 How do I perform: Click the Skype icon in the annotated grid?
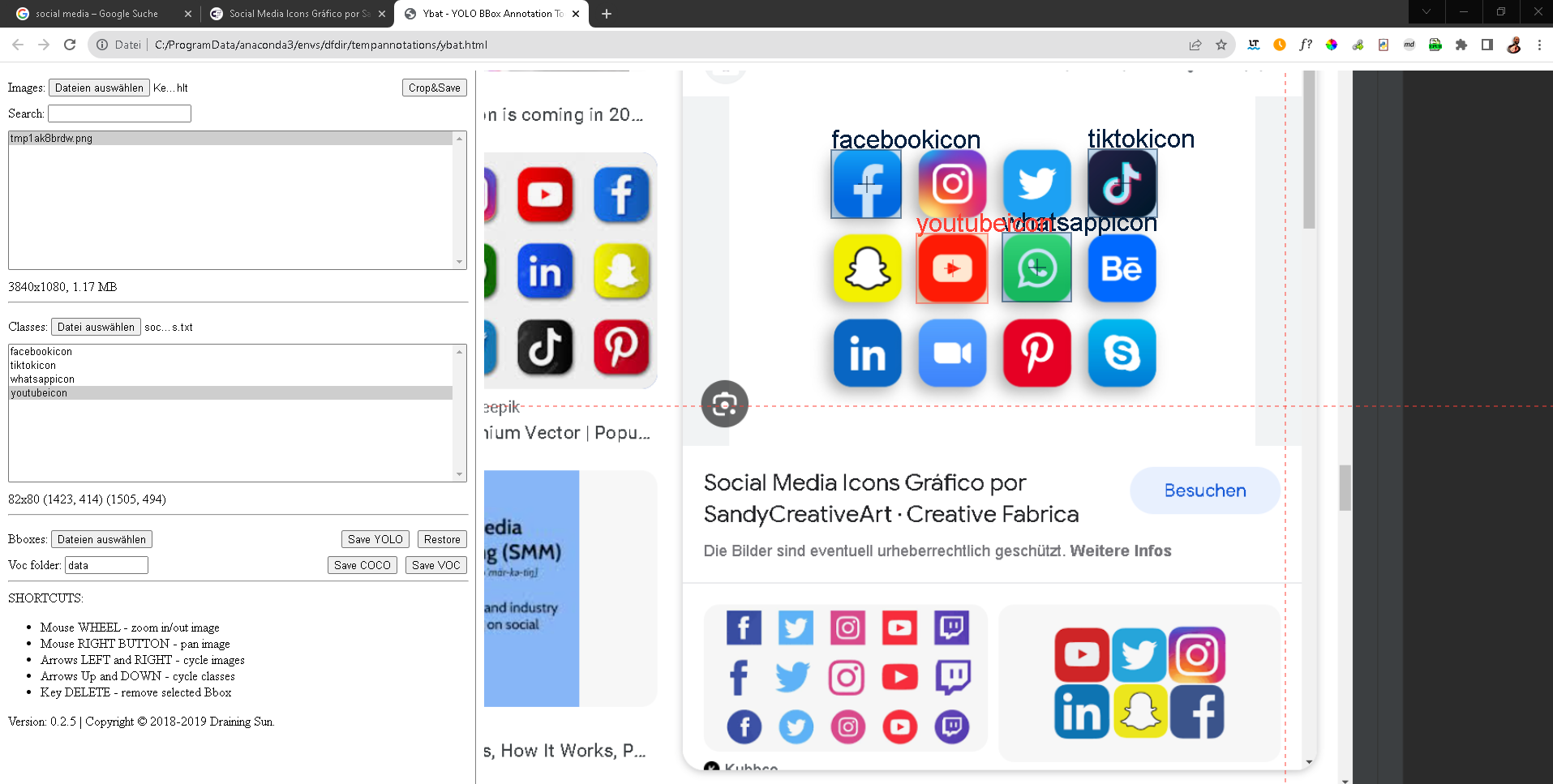[1122, 353]
